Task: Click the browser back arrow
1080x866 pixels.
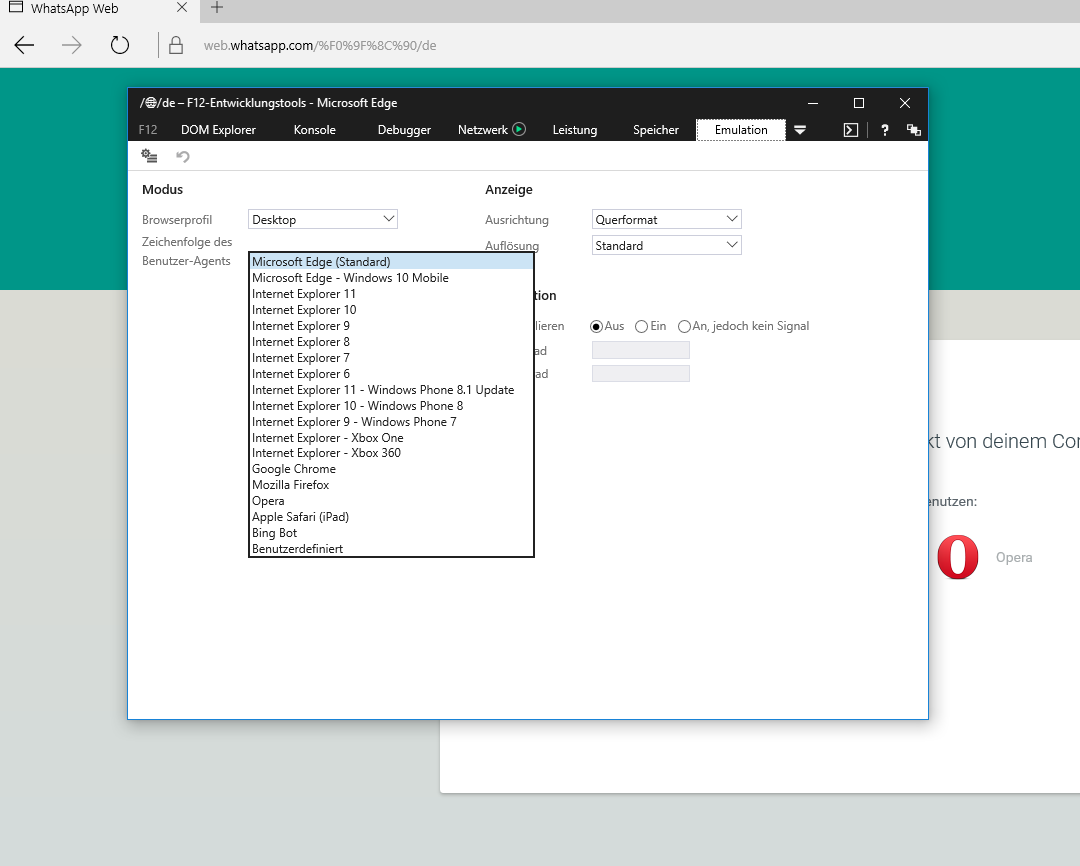Action: coord(24,45)
